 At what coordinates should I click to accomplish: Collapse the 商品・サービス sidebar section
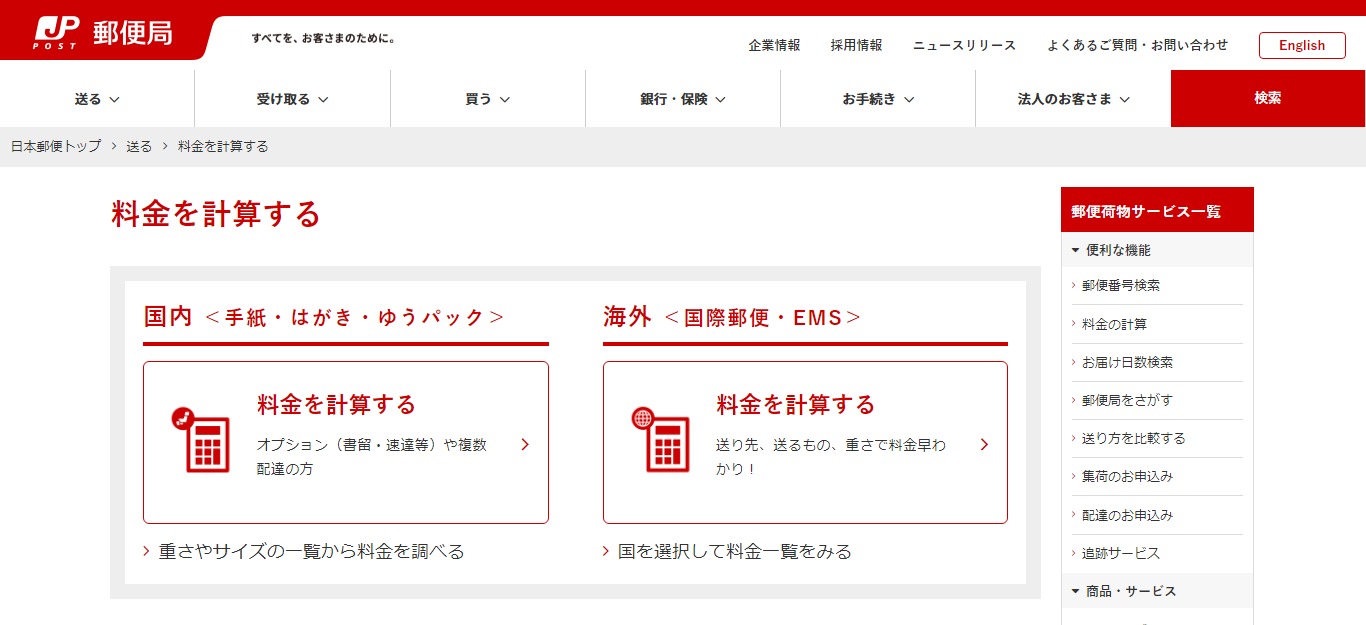tap(1157, 591)
